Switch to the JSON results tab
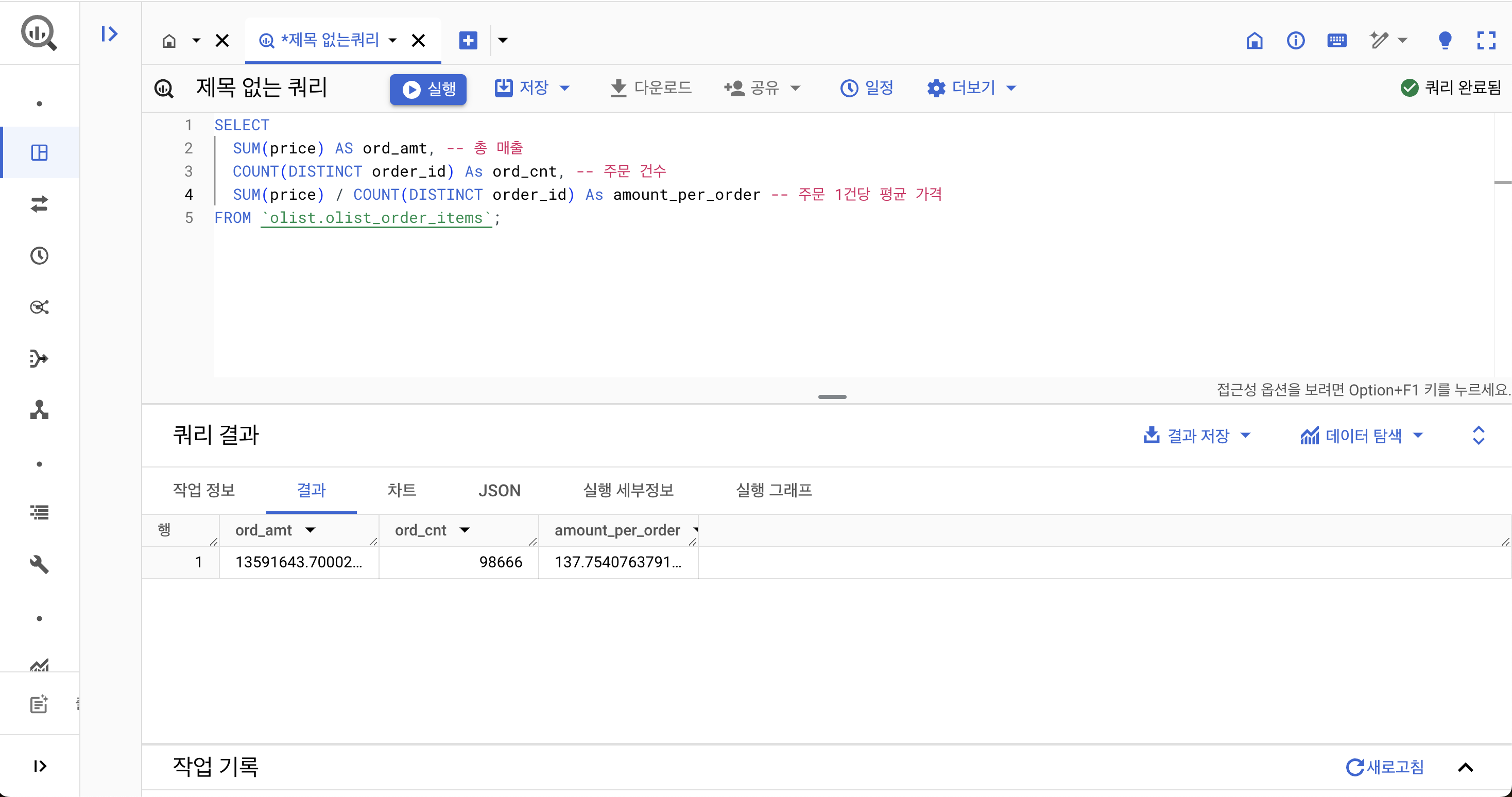This screenshot has width=1512, height=797. pos(499,490)
